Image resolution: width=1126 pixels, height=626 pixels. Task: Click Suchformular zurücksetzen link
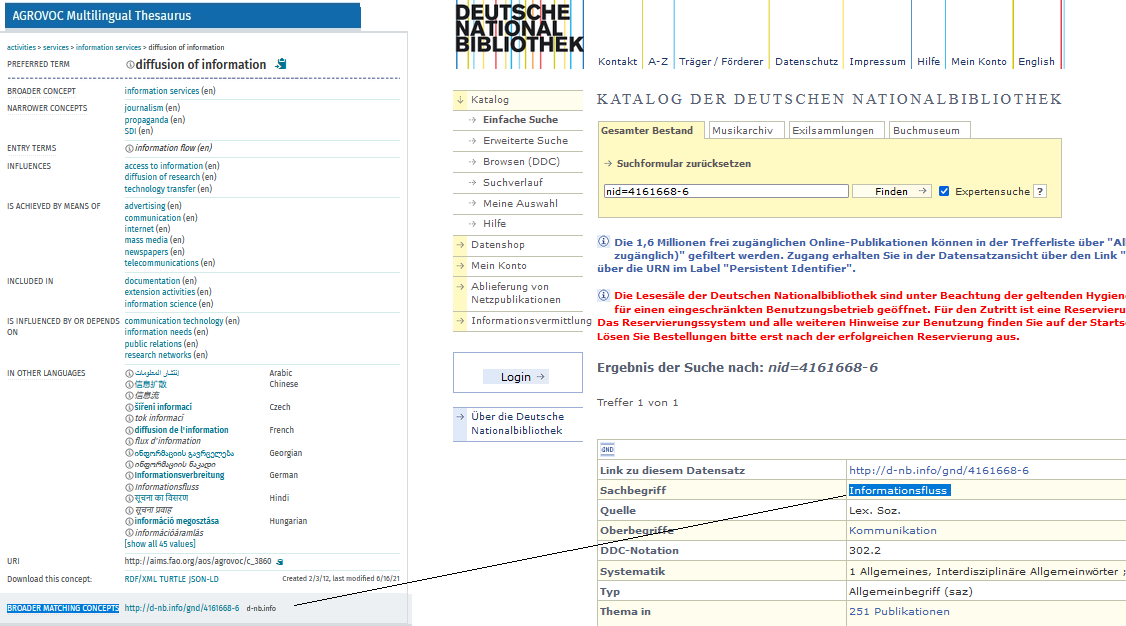pyautogui.click(x=684, y=164)
